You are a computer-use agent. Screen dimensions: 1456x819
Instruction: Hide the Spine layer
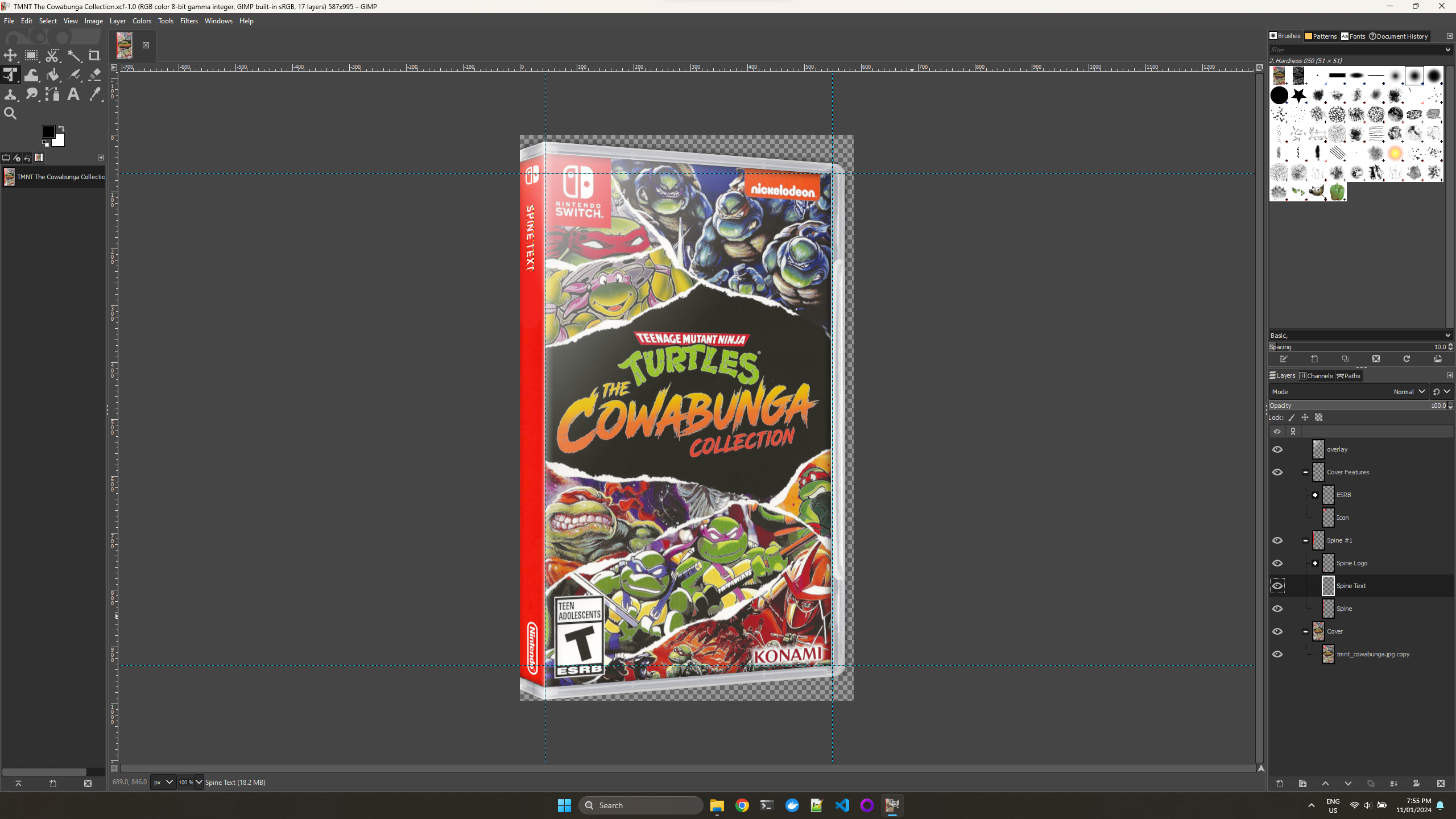click(1277, 609)
